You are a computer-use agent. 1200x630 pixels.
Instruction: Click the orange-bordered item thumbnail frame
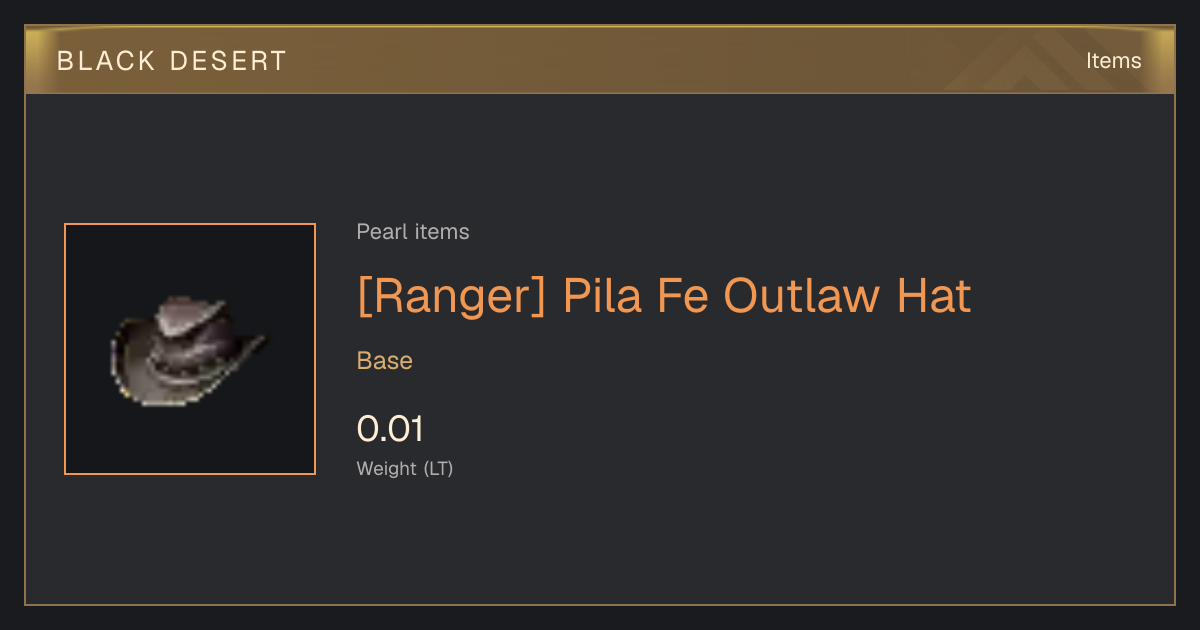point(190,349)
